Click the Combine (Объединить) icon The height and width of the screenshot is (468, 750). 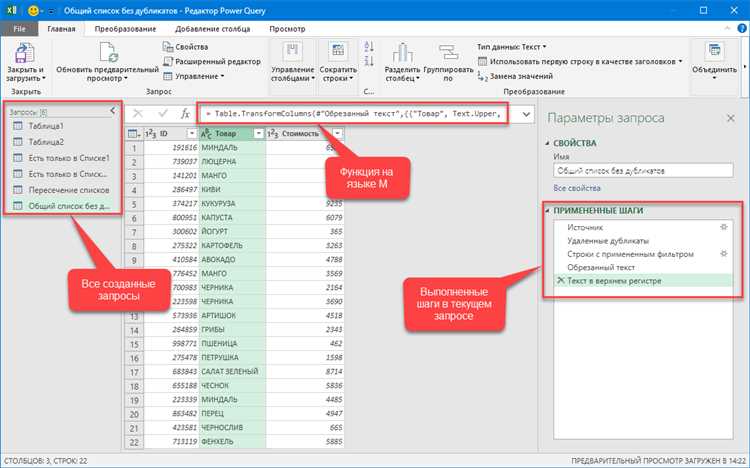click(715, 51)
